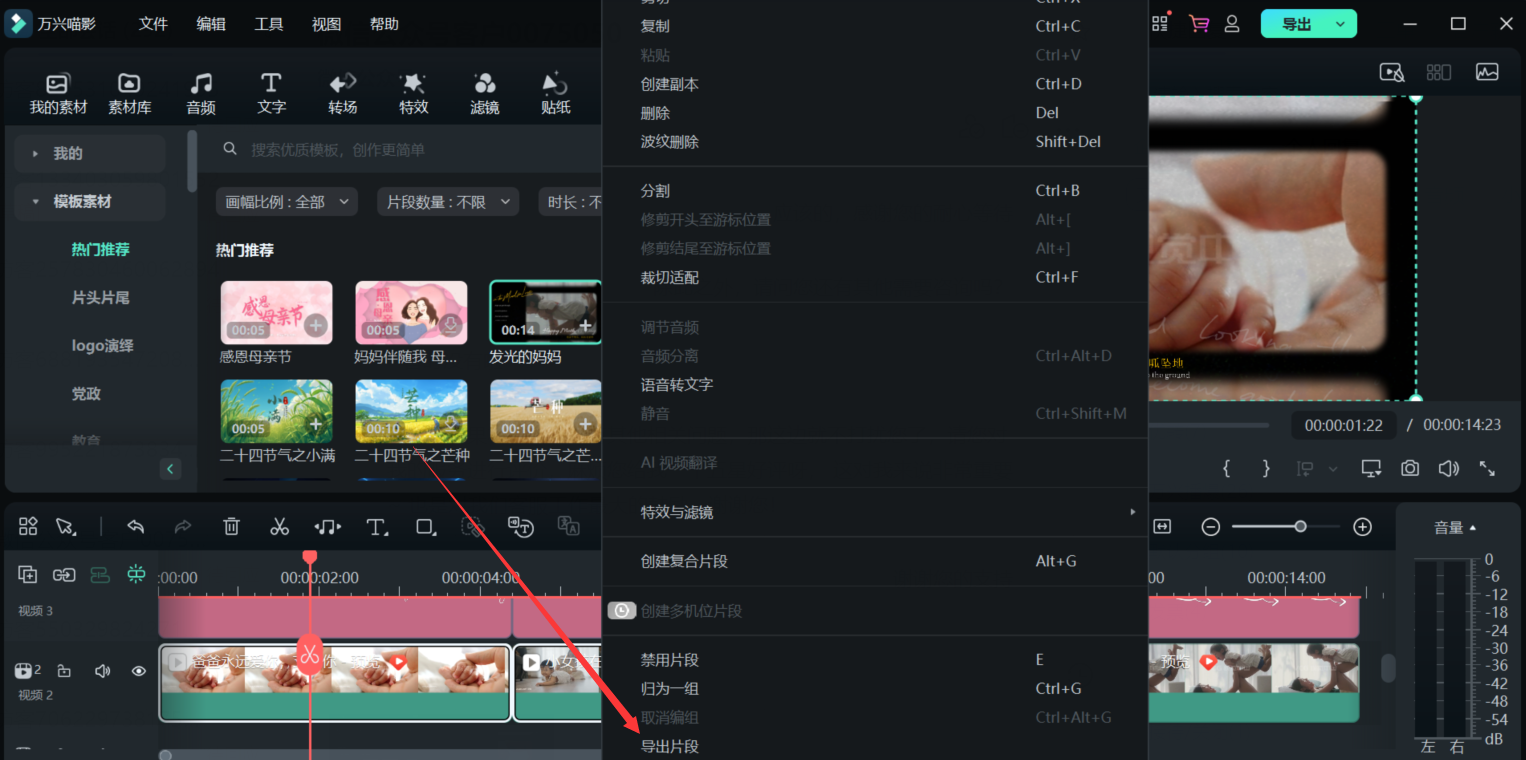
Task: Enter fullscreen preview with the expand arrows
Action: (x=1487, y=468)
